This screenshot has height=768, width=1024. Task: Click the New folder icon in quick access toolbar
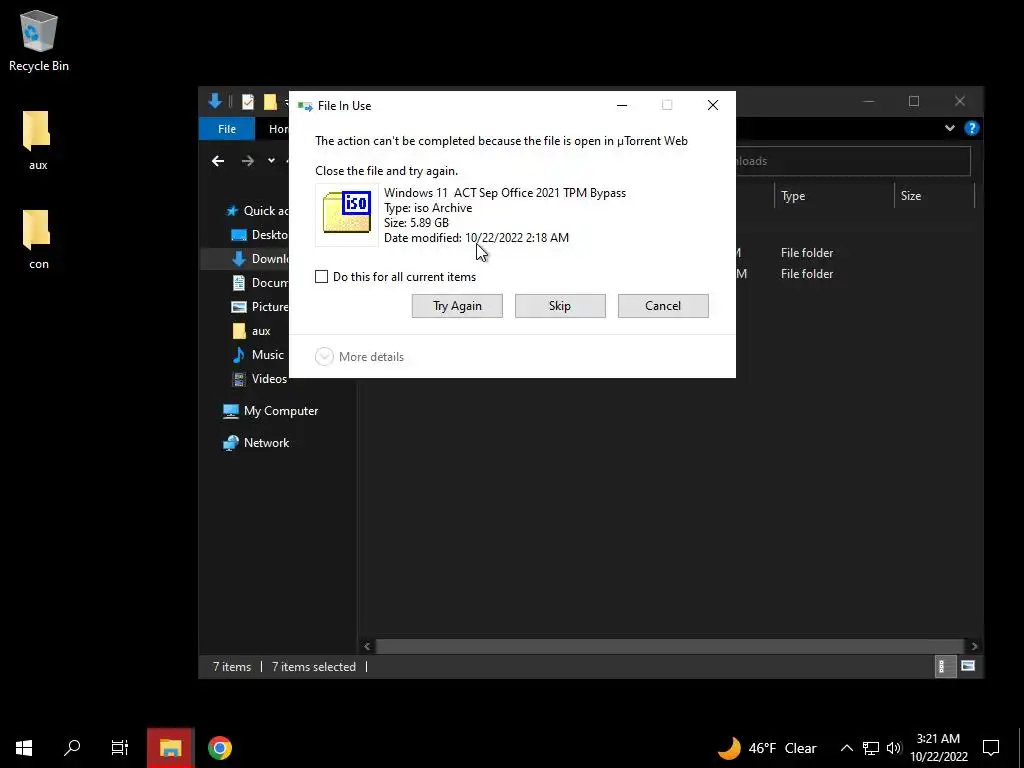click(270, 102)
